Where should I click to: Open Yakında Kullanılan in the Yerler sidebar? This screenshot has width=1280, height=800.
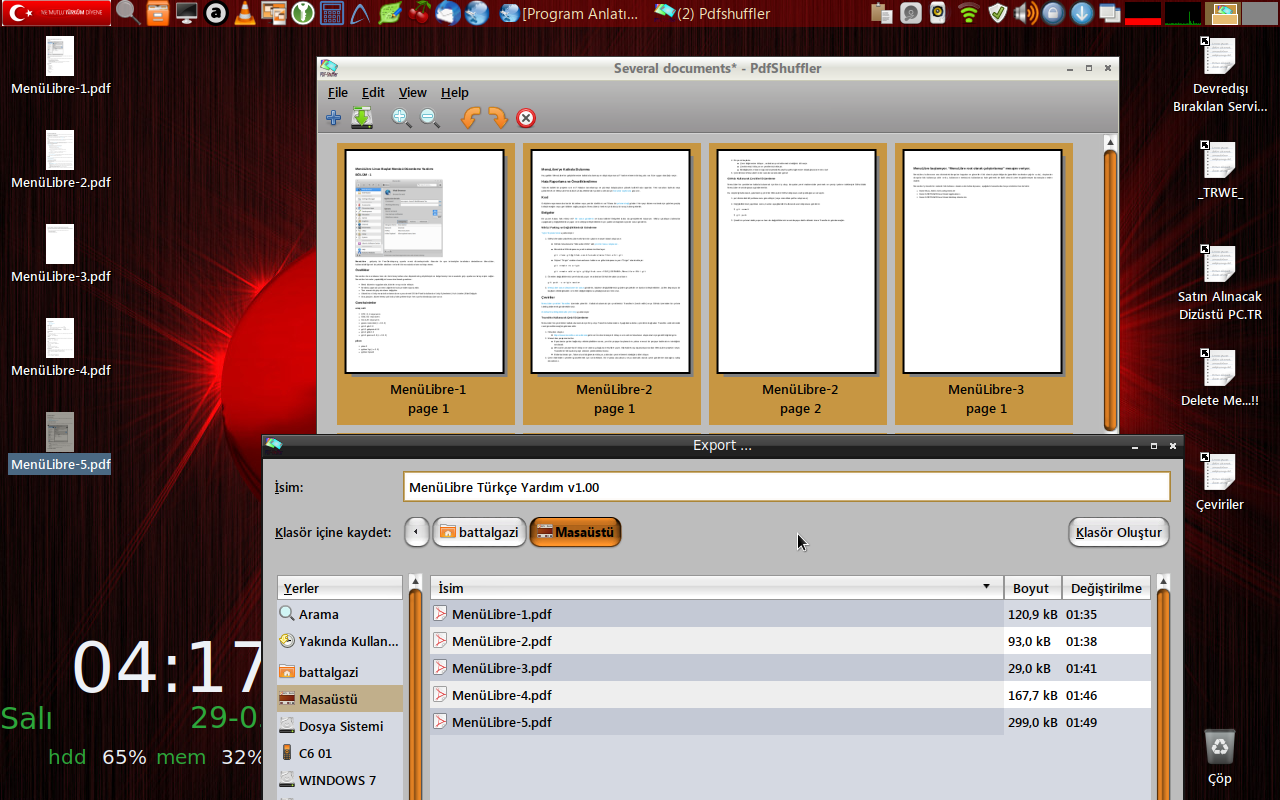coord(340,641)
